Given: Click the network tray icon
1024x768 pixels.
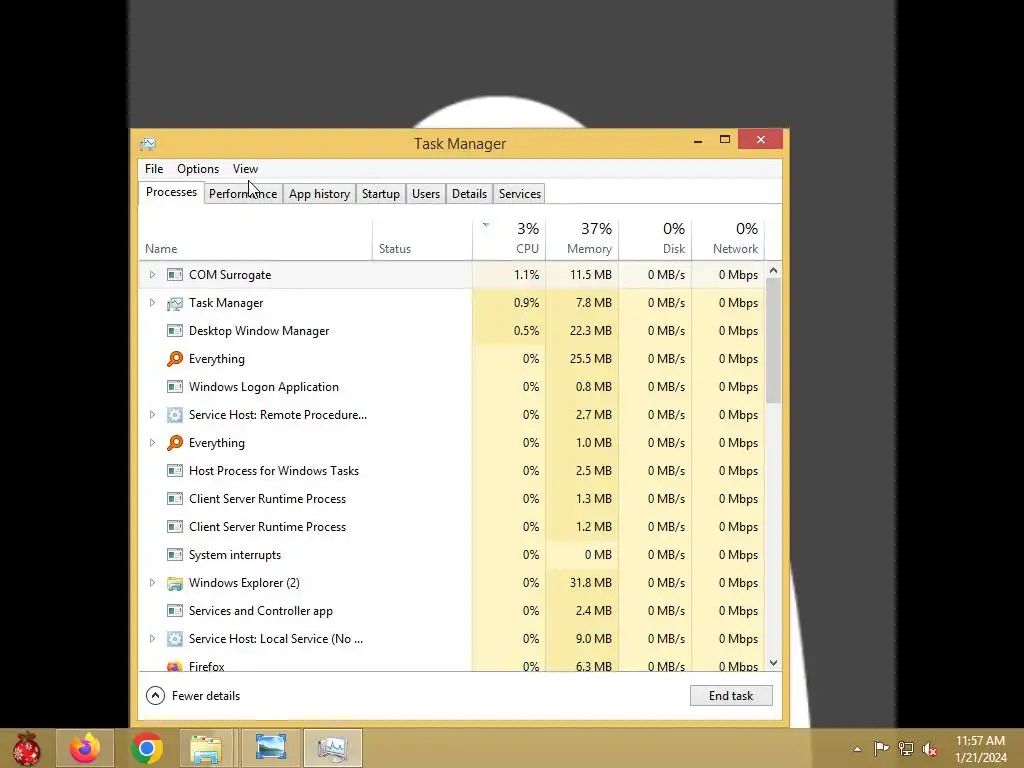Looking at the screenshot, I should click(906, 748).
